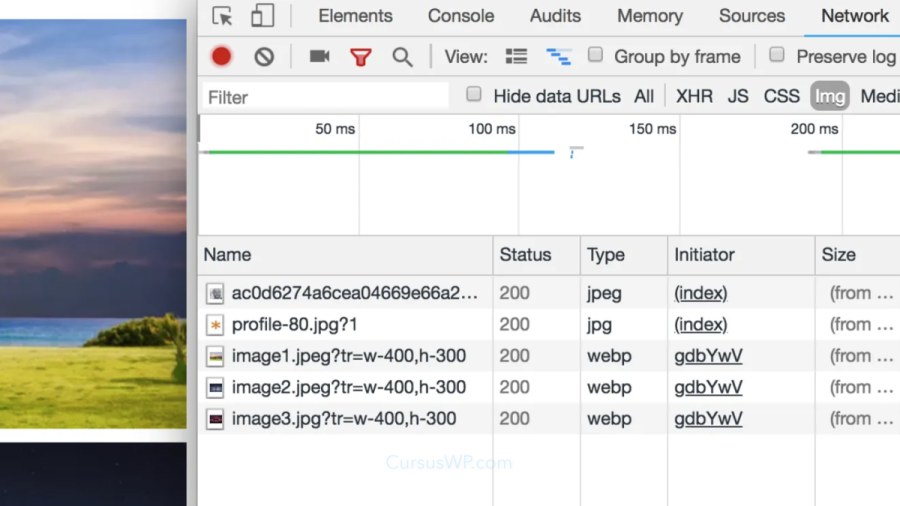Stop recording with the red record button
The height and width of the screenshot is (506, 900).
click(222, 56)
